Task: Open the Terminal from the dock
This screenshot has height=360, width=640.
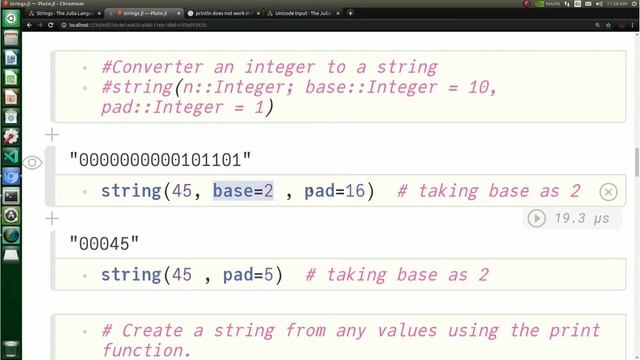Action: coord(11,196)
